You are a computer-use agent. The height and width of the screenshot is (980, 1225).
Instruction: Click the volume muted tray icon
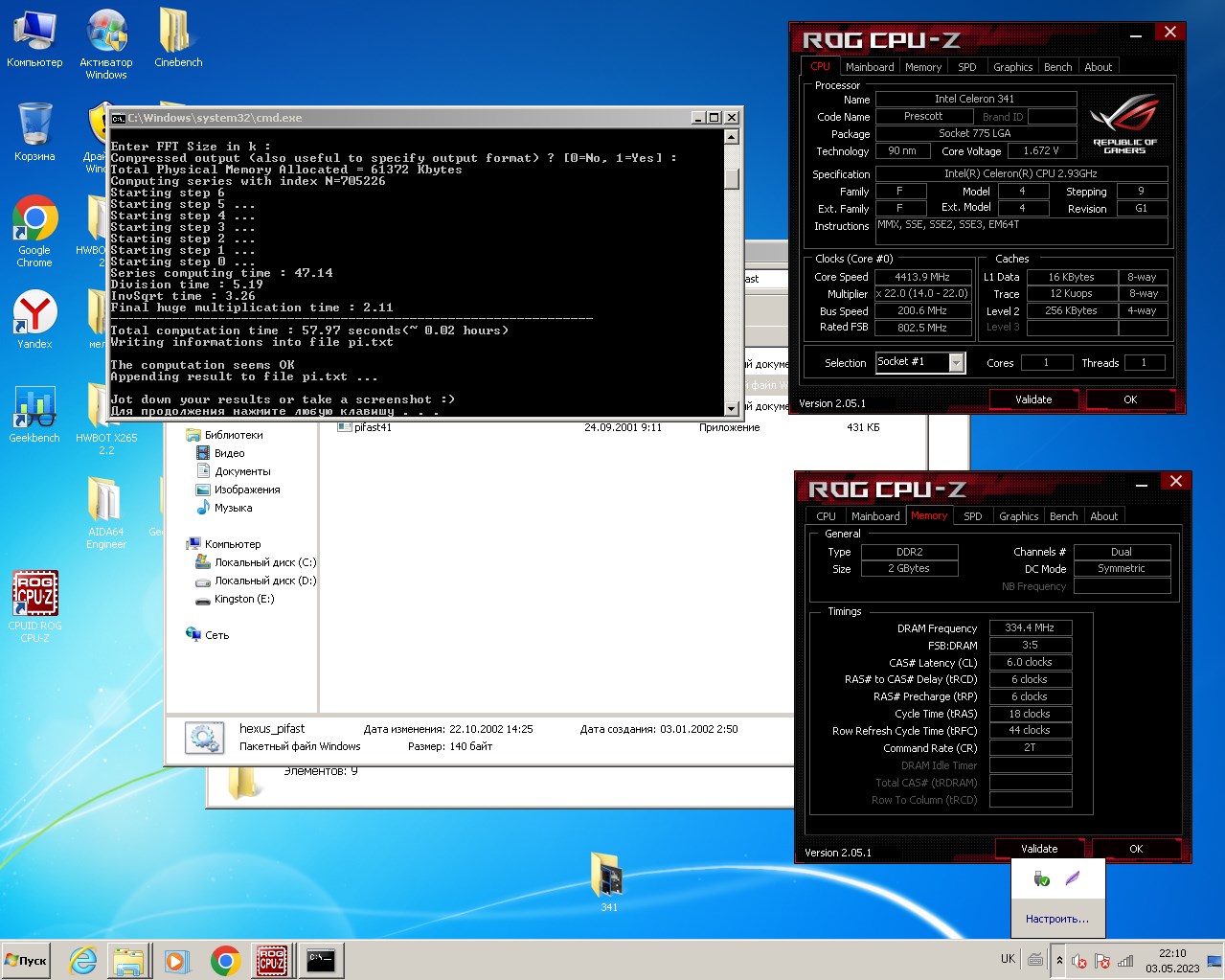(x=1079, y=961)
